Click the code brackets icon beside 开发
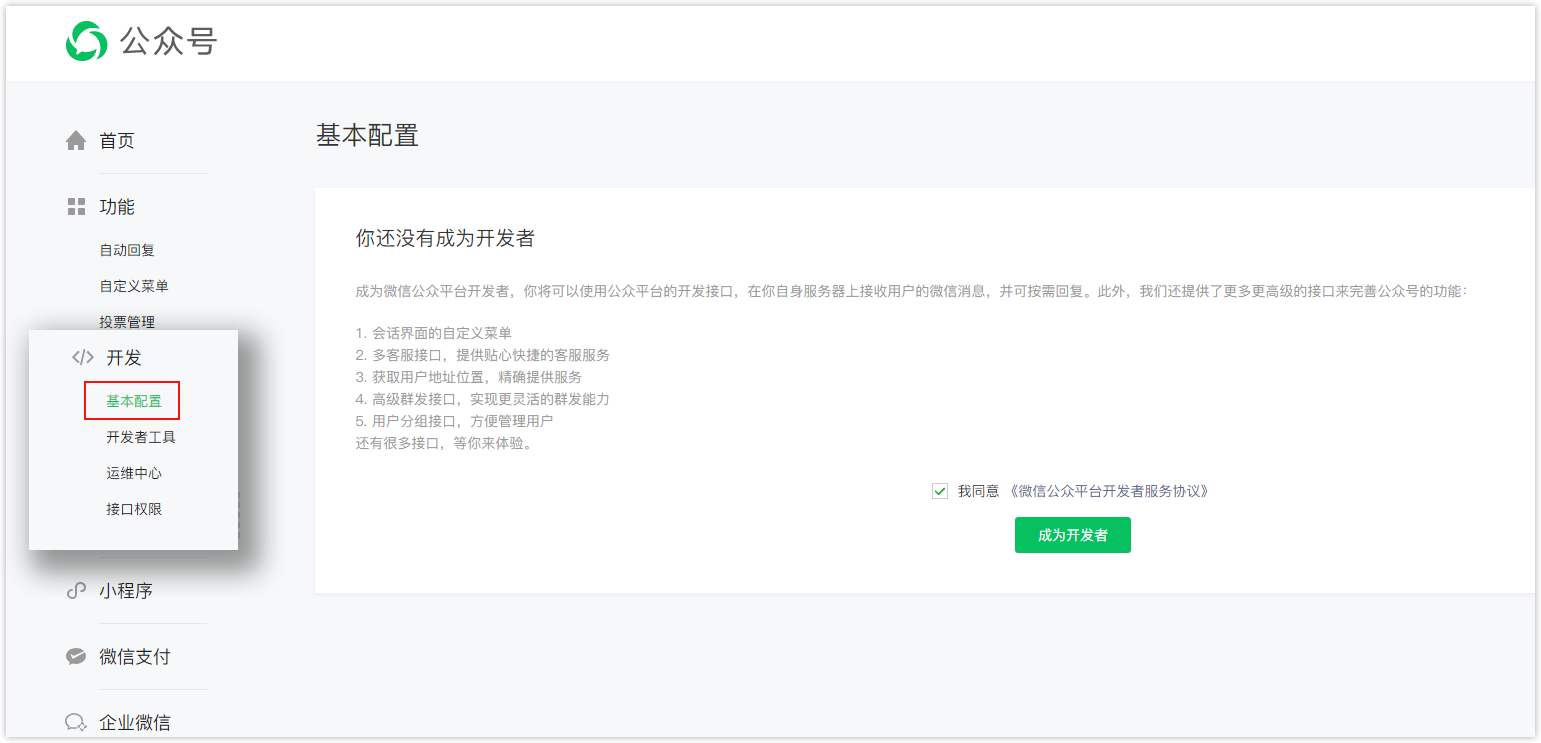Viewport: 1541px width, 743px height. point(83,357)
